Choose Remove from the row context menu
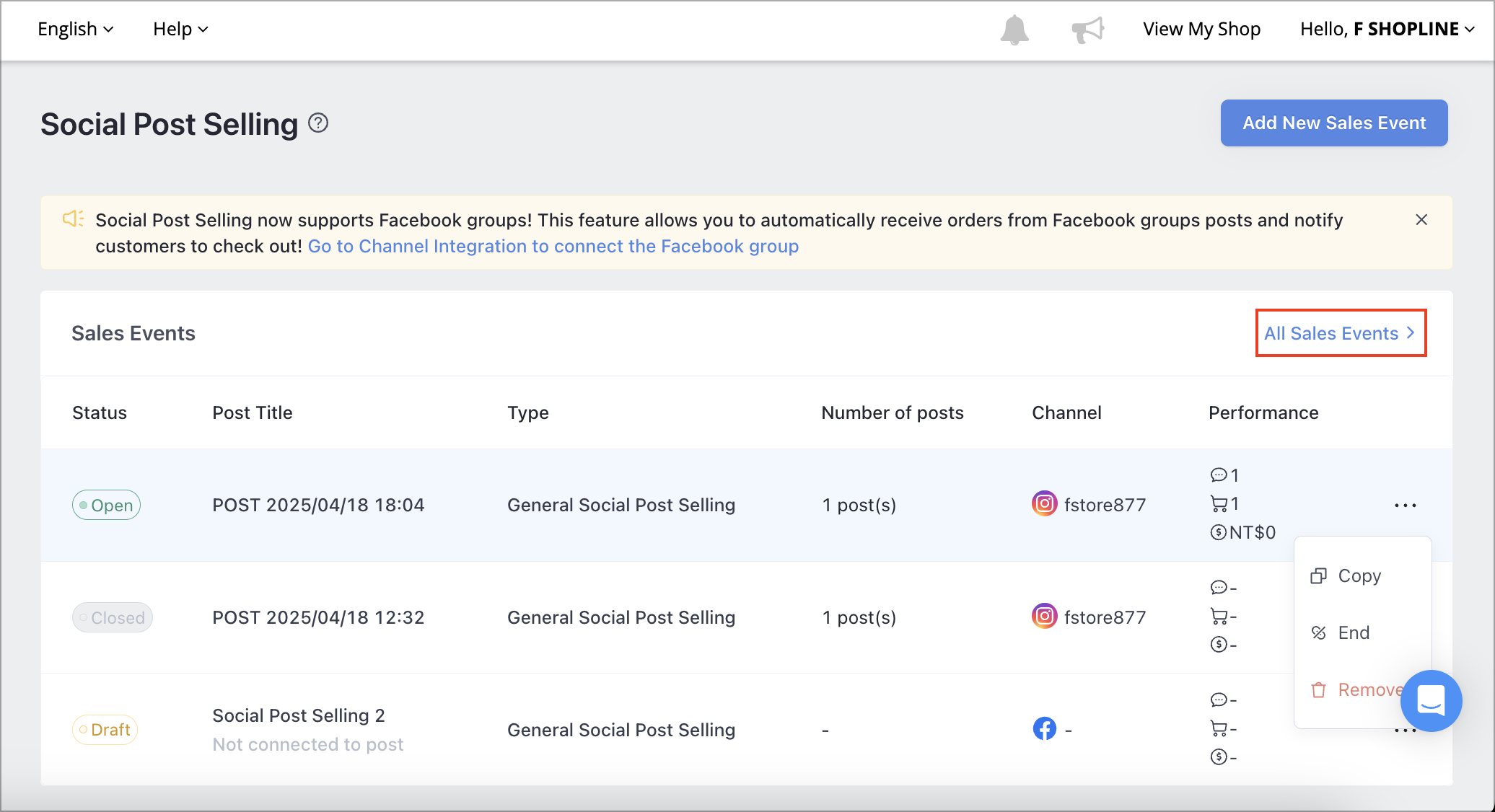 [x=1356, y=689]
